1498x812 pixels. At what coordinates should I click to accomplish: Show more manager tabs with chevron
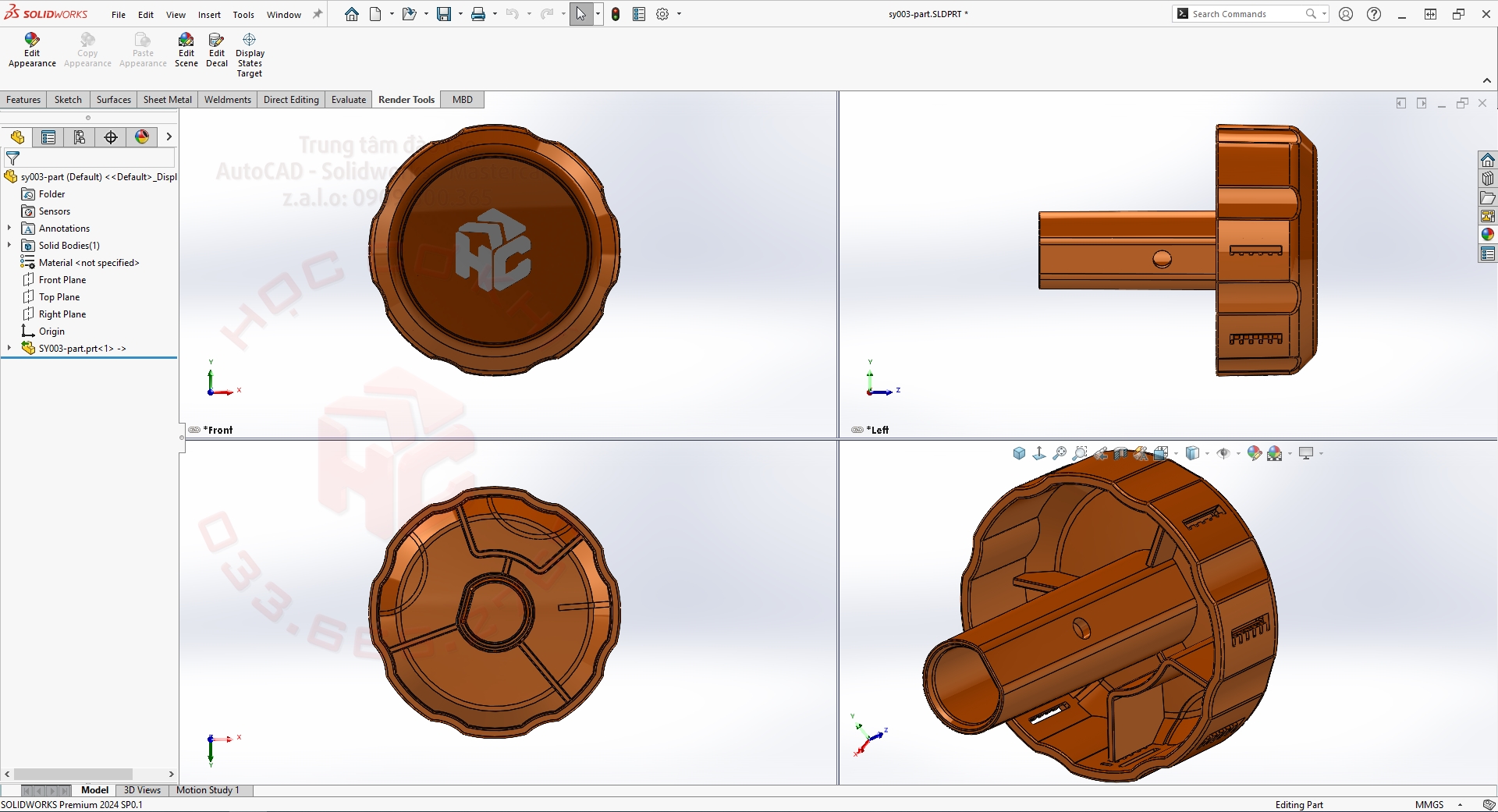[169, 137]
